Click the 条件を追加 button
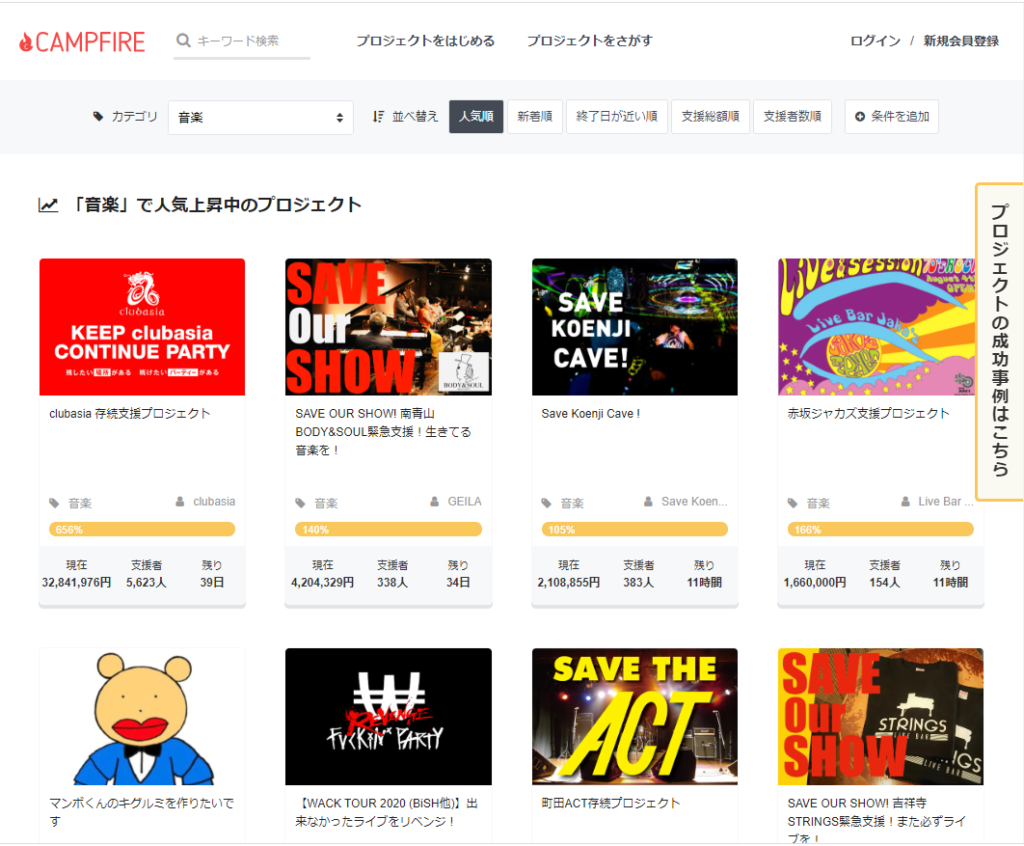Viewport: 1024px width, 846px height. tap(891, 116)
